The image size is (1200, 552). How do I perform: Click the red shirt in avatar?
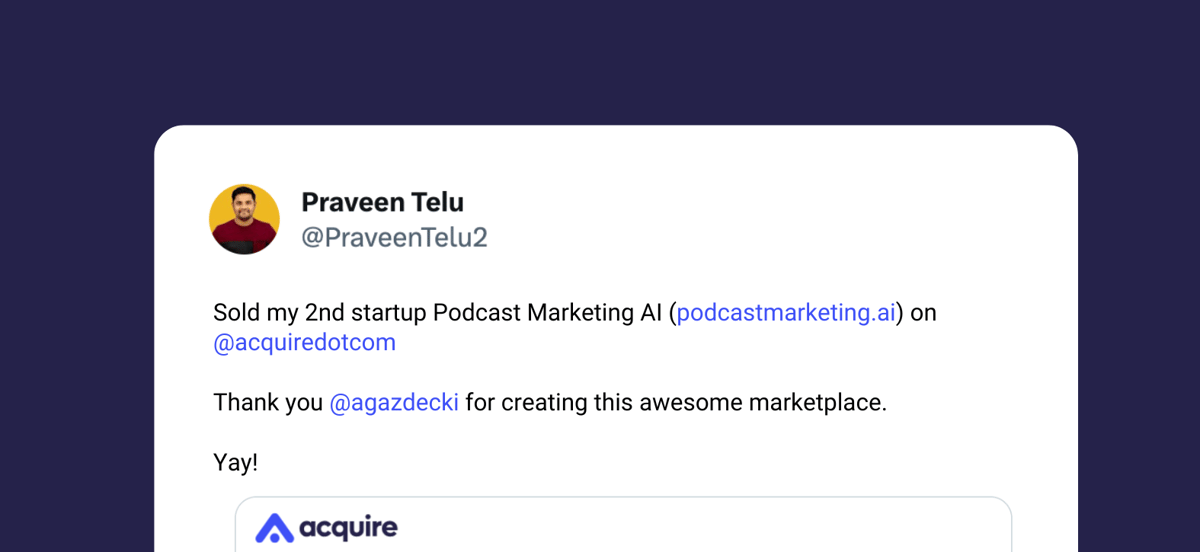click(244, 240)
